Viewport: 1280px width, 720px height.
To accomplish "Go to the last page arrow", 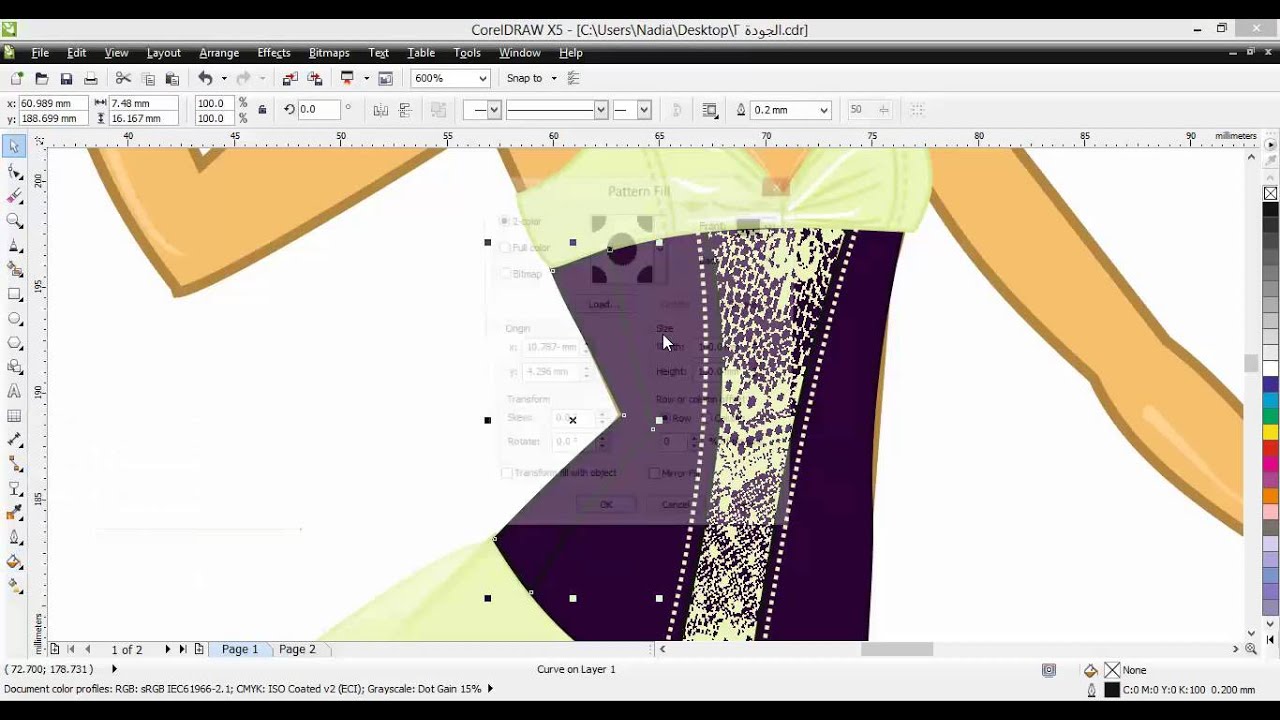I will [182, 649].
